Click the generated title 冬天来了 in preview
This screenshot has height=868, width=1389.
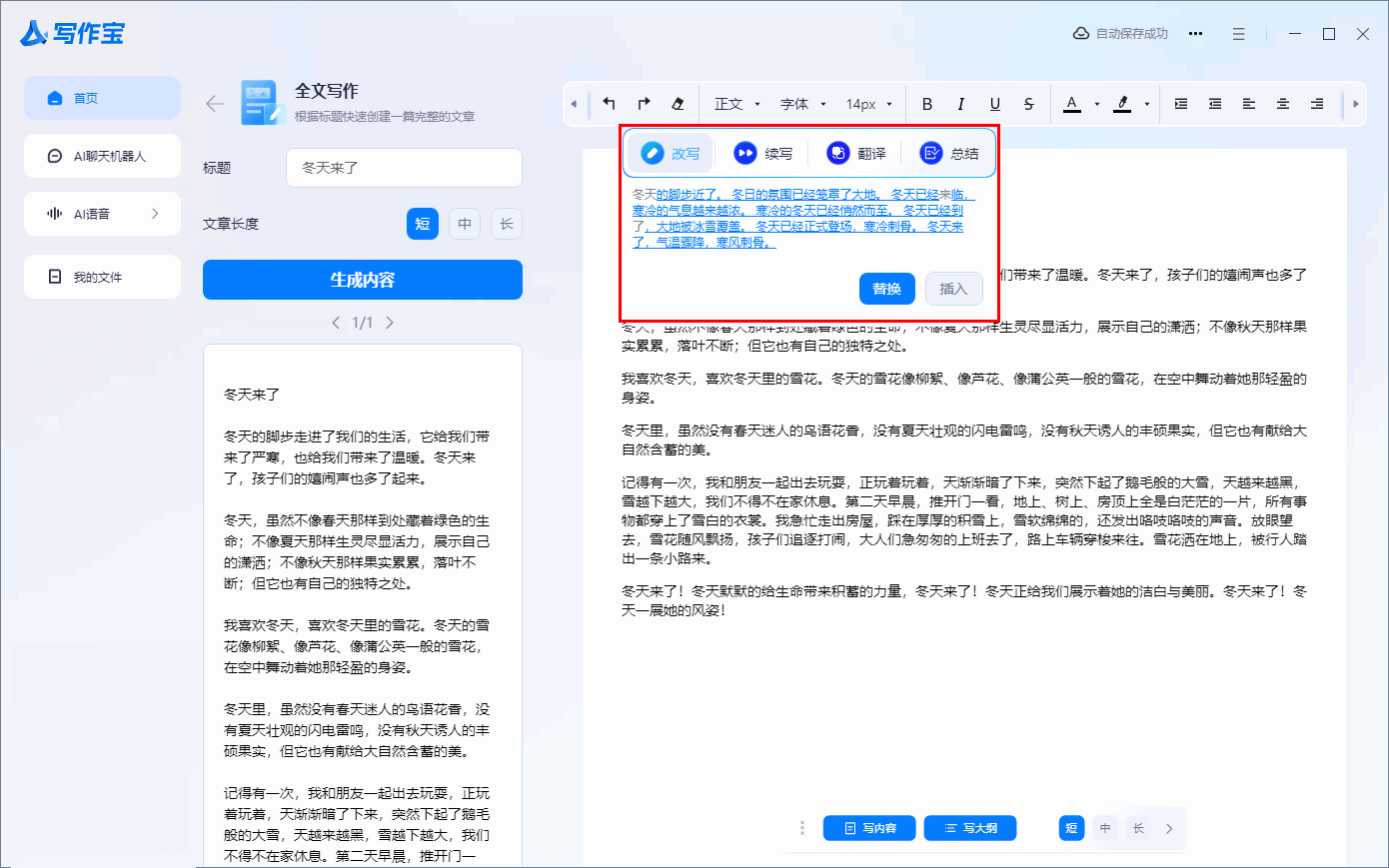(252, 395)
